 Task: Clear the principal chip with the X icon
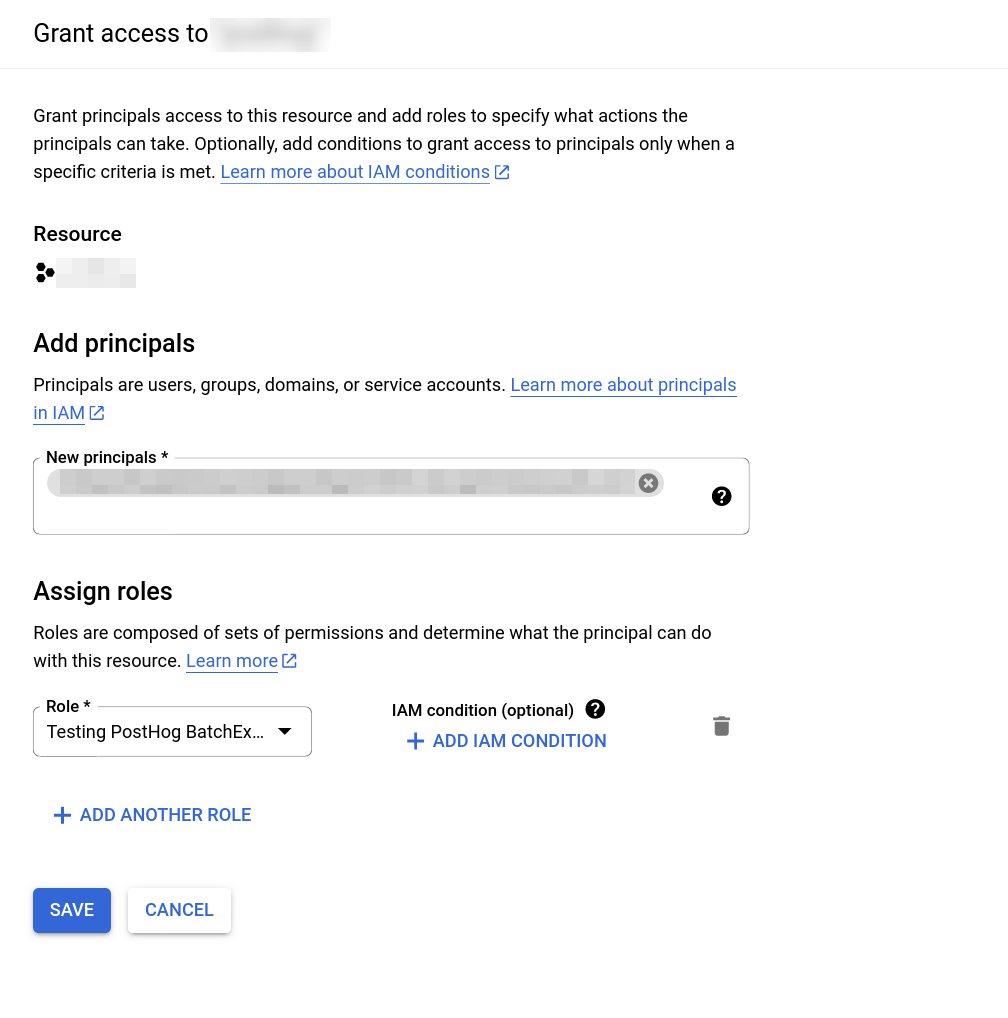(x=648, y=483)
